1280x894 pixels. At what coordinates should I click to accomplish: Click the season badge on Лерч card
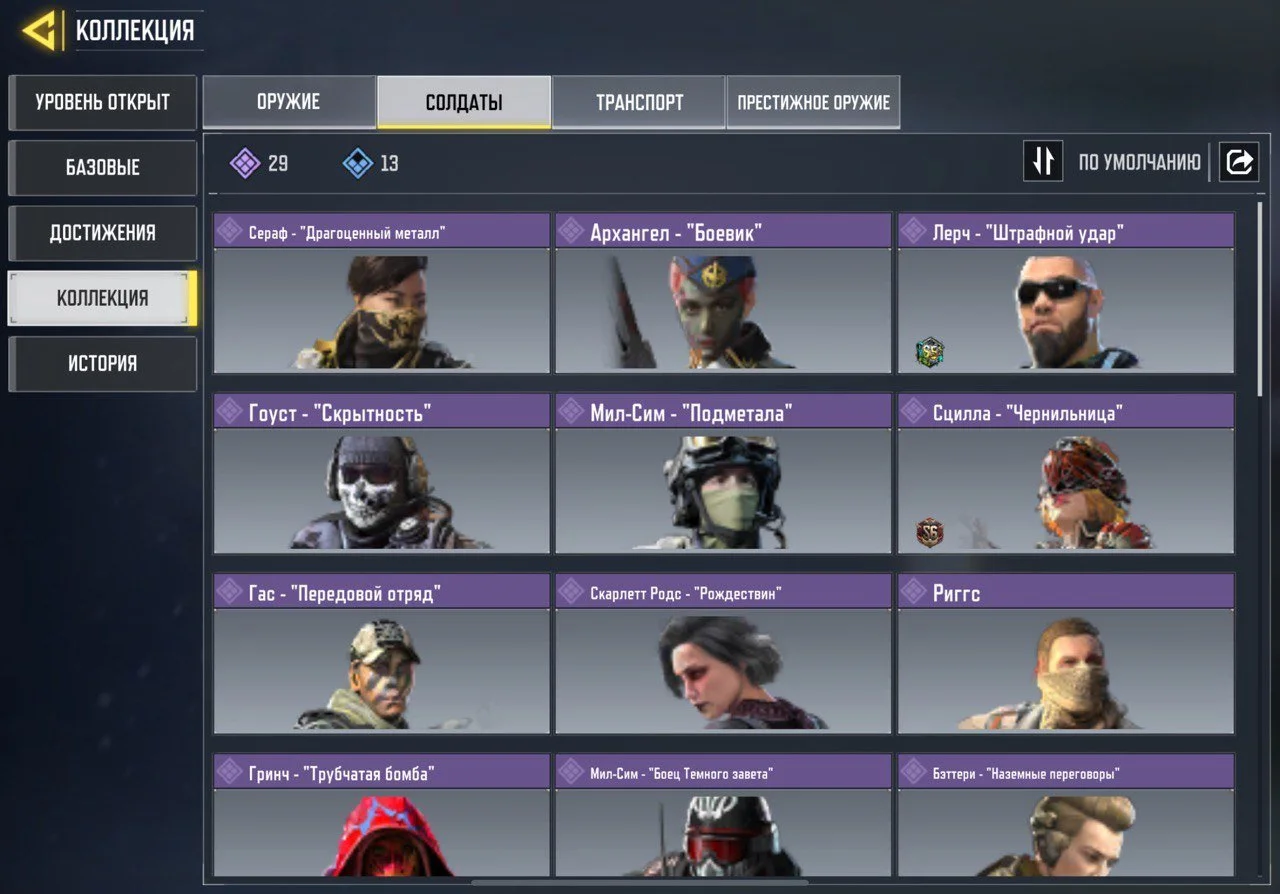coord(930,352)
